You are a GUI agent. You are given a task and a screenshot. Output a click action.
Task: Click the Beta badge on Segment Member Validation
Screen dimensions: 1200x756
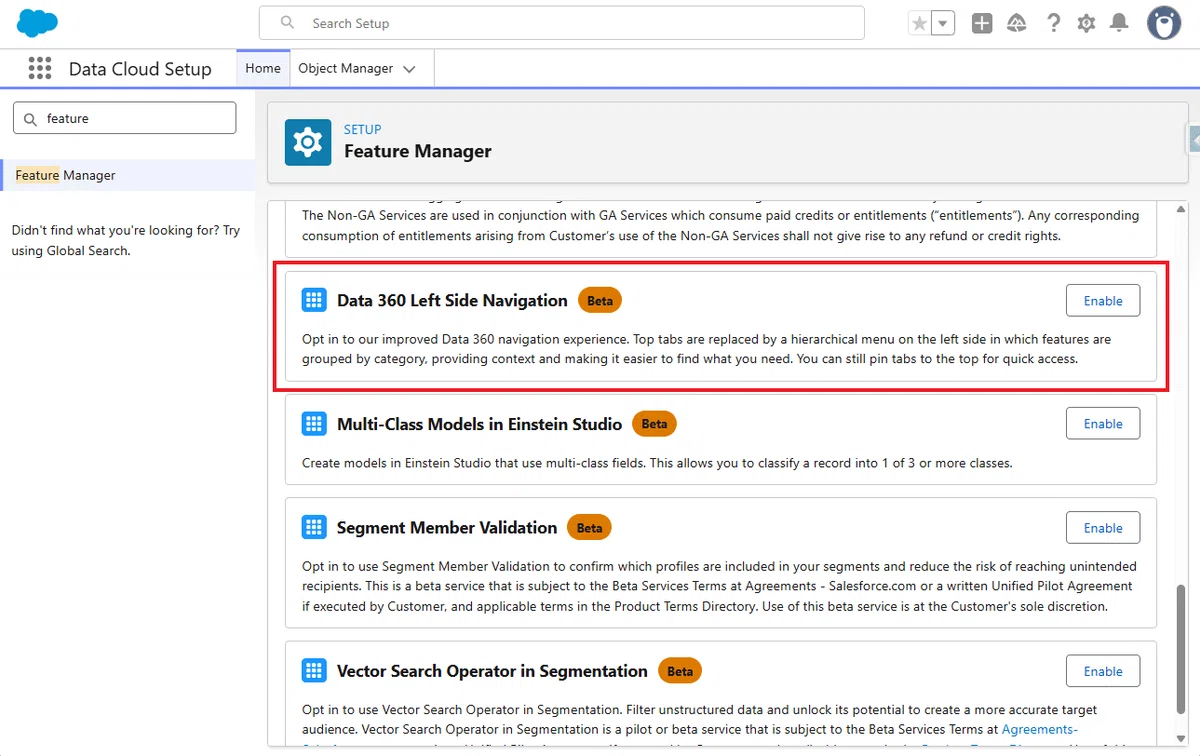(x=589, y=527)
